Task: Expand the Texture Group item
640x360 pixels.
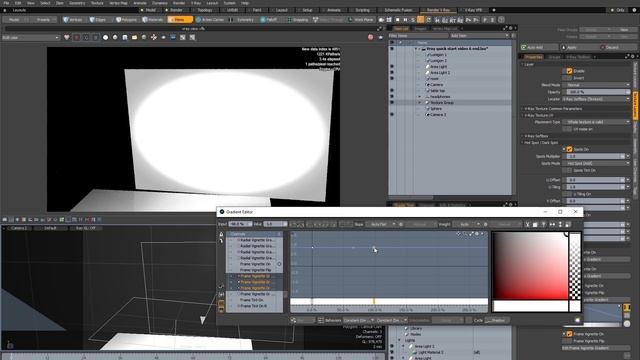Action: coord(419,103)
